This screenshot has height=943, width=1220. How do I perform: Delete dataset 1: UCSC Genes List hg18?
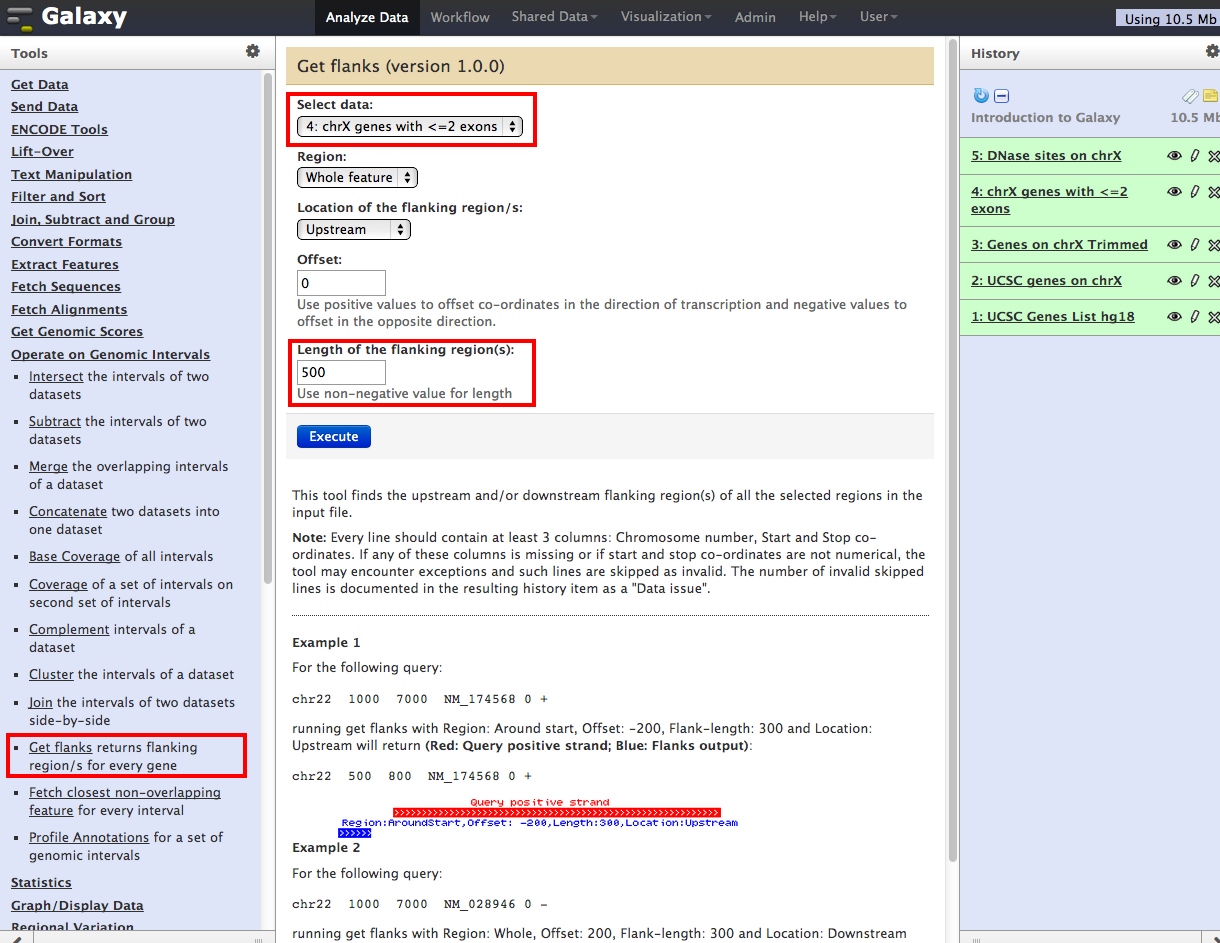[x=1214, y=317]
